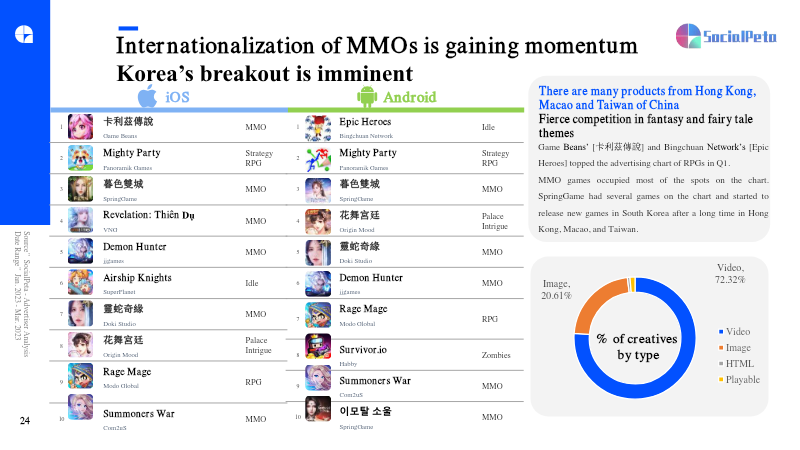
Task: Click Rage Mage icon in Android list
Action: [318, 316]
